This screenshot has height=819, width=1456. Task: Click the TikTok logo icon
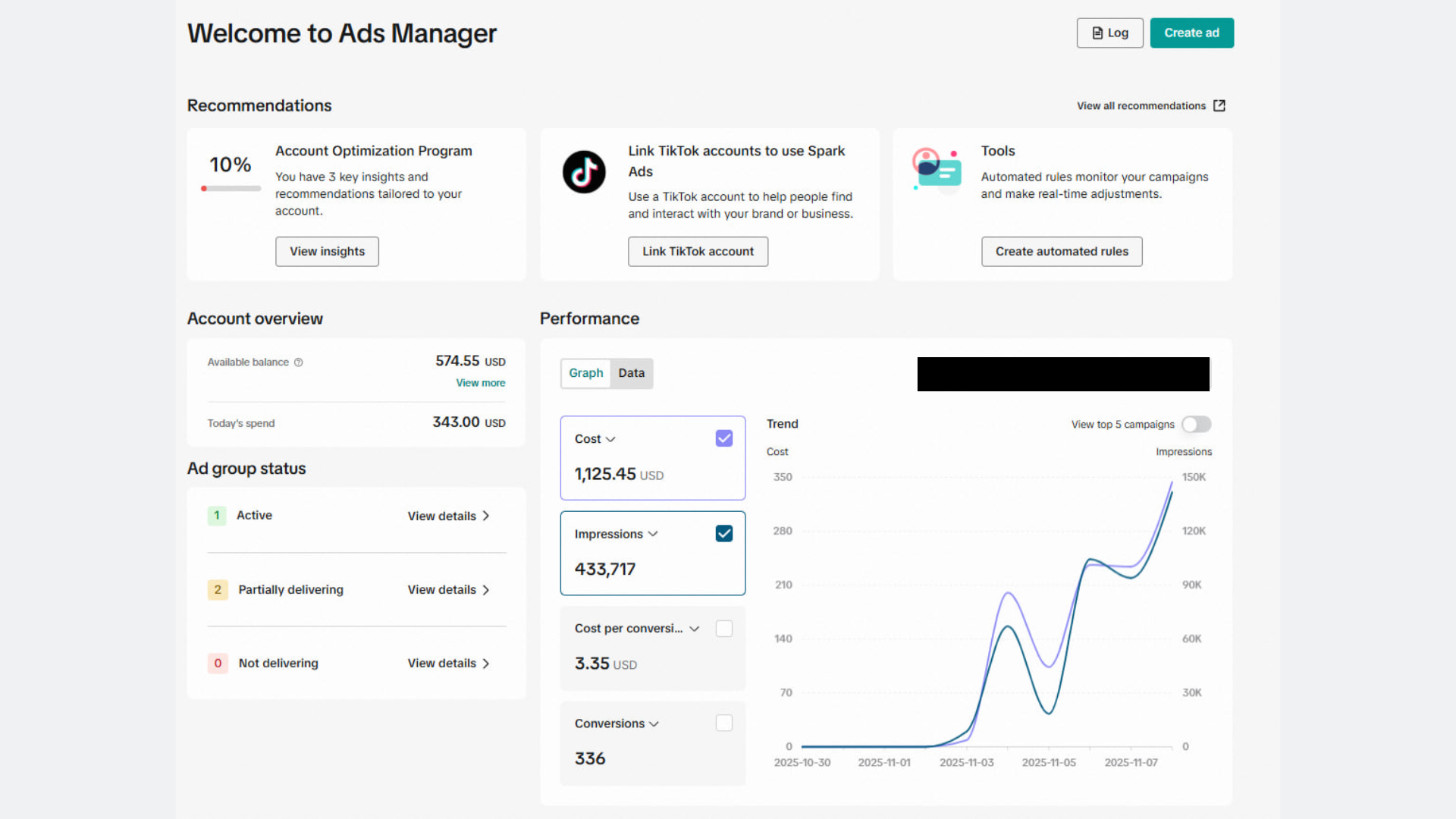tap(583, 172)
